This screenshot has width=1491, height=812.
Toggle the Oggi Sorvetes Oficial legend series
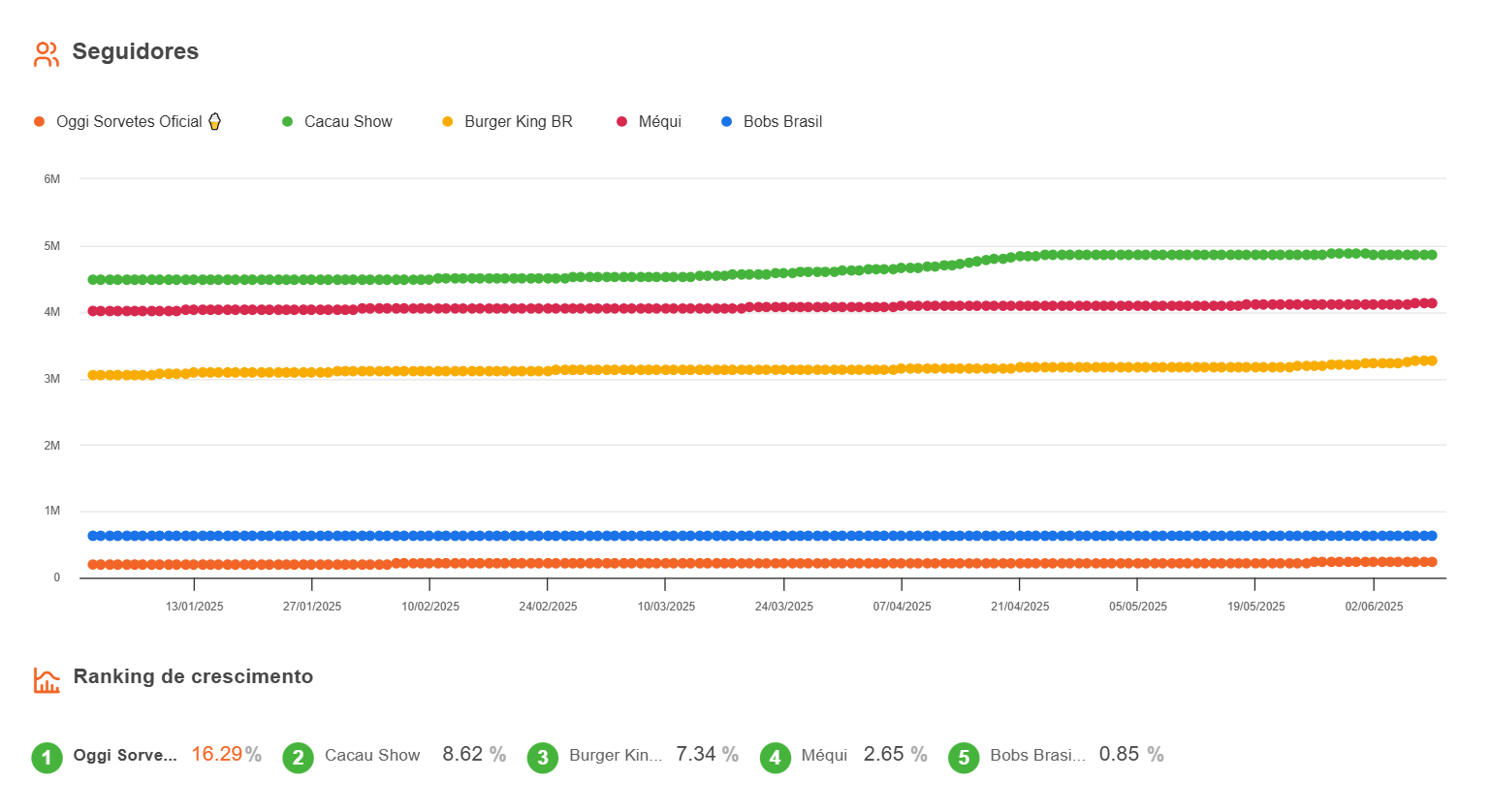[x=128, y=122]
